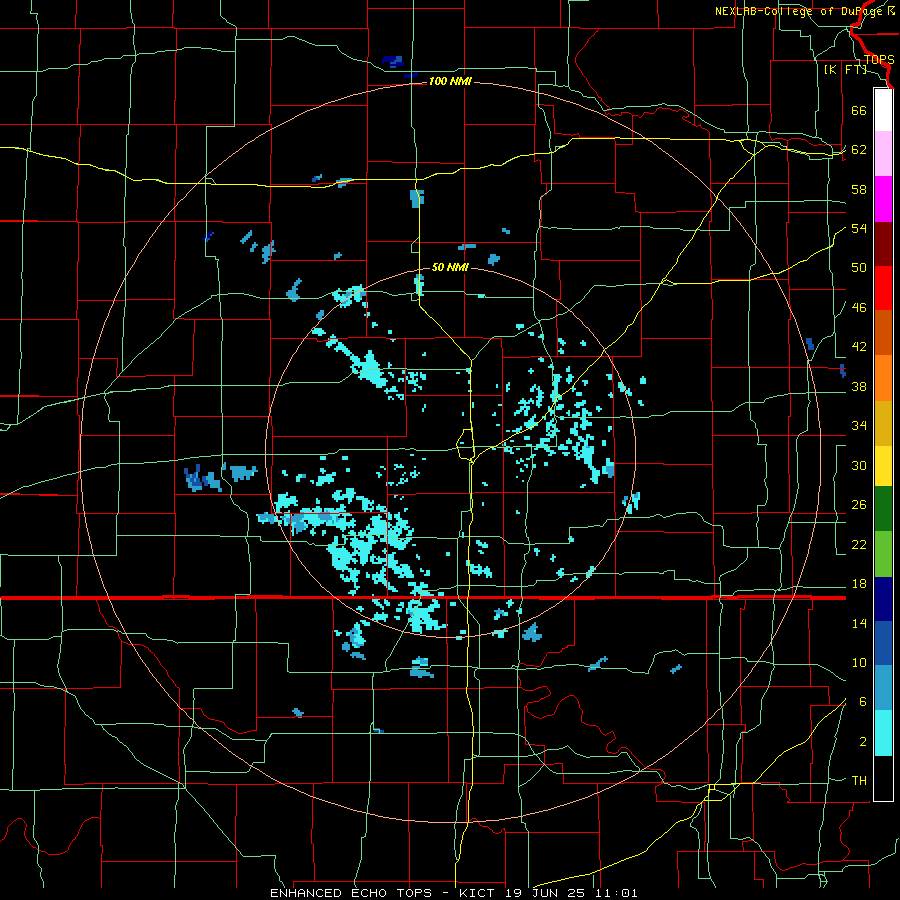This screenshot has width=900, height=900.
Task: Click the magenta swatch below 58
Action: tap(883, 199)
